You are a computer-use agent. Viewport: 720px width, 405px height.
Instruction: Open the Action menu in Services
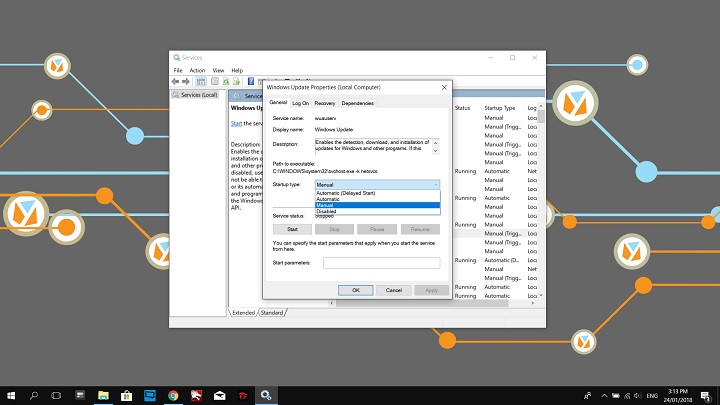(197, 70)
